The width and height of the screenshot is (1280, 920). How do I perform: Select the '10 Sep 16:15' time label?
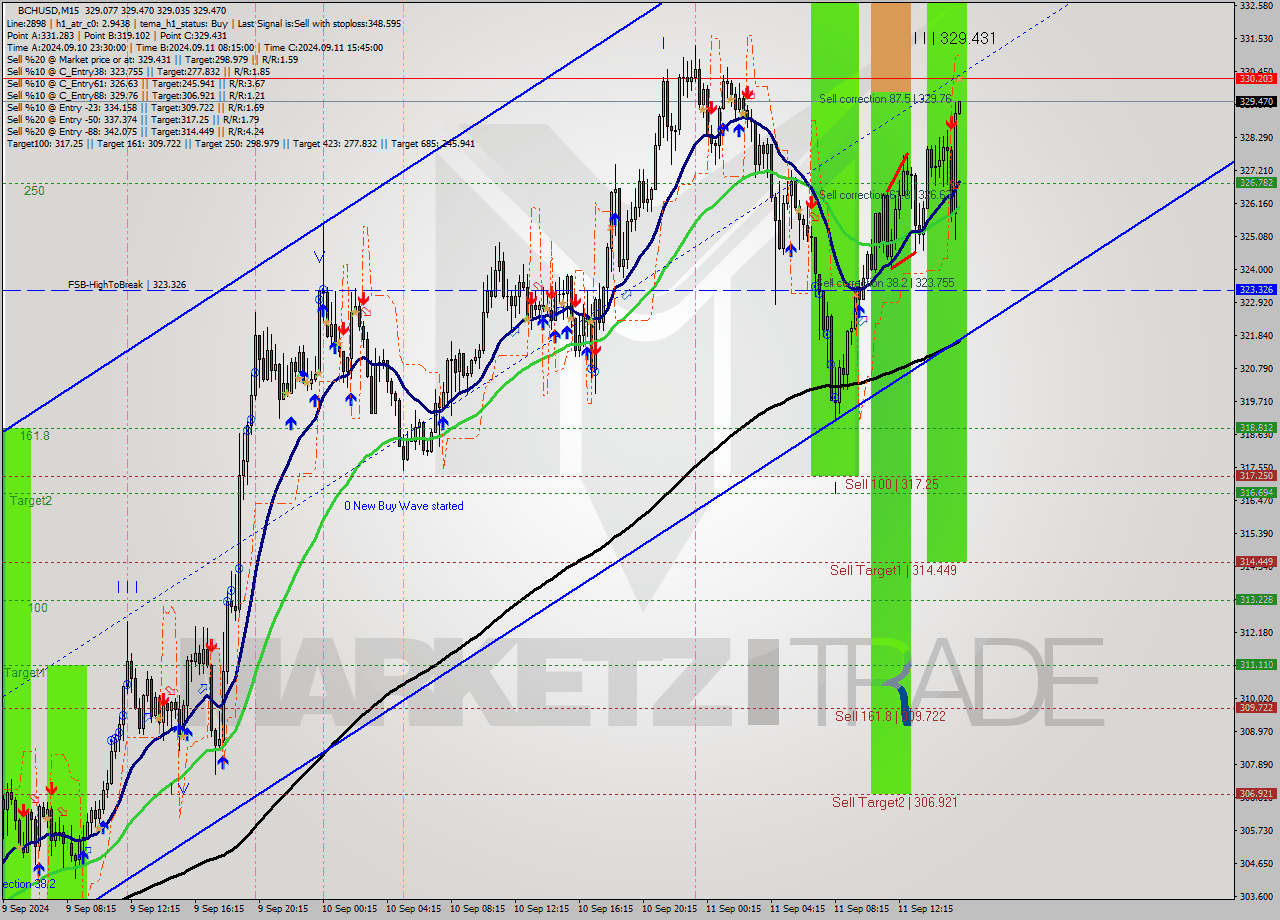pos(604,909)
